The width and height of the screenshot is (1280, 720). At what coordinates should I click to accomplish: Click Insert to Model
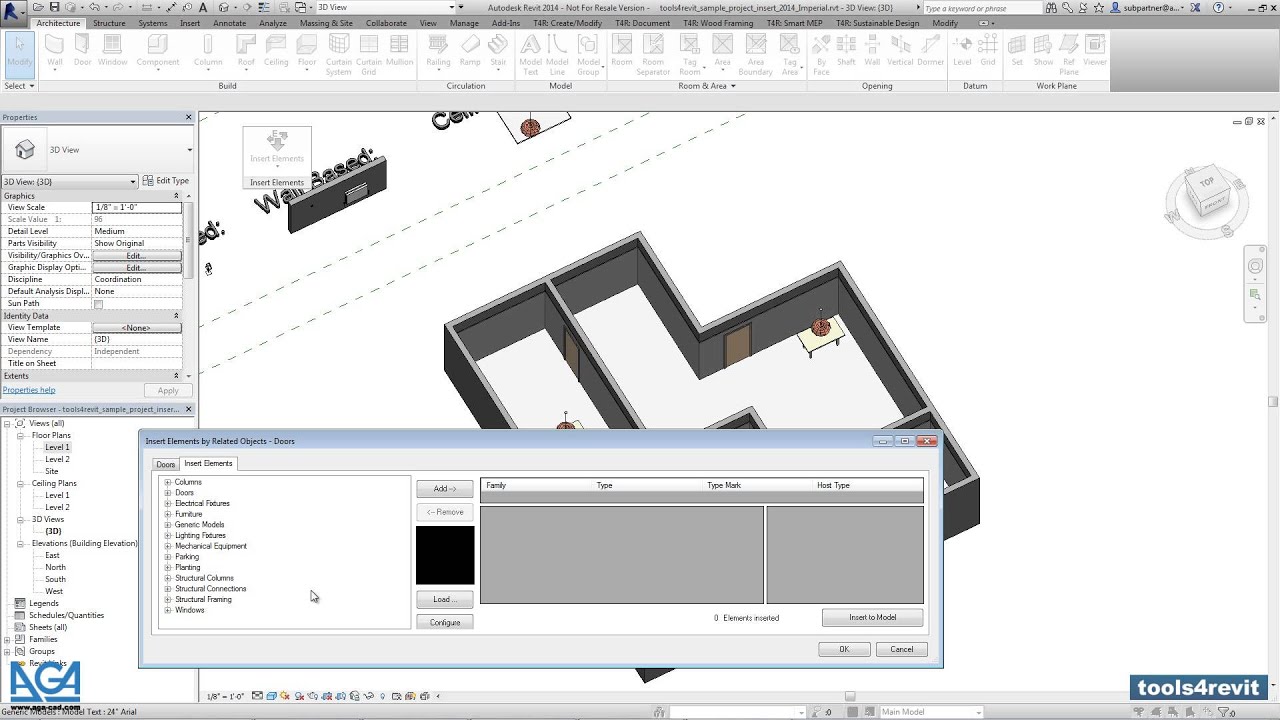click(x=872, y=617)
